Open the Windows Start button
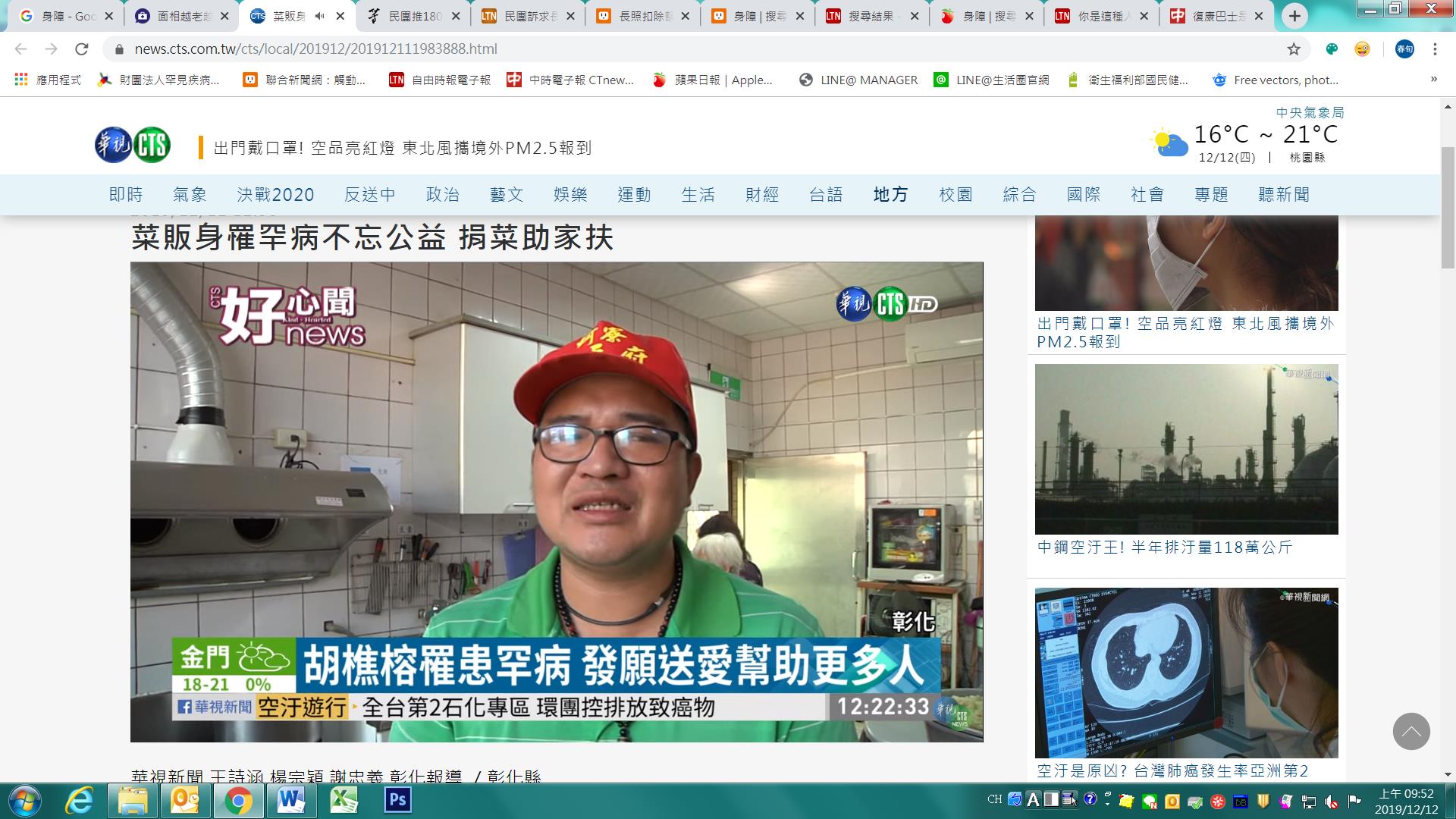This screenshot has height=819, width=1456. pos(24,801)
